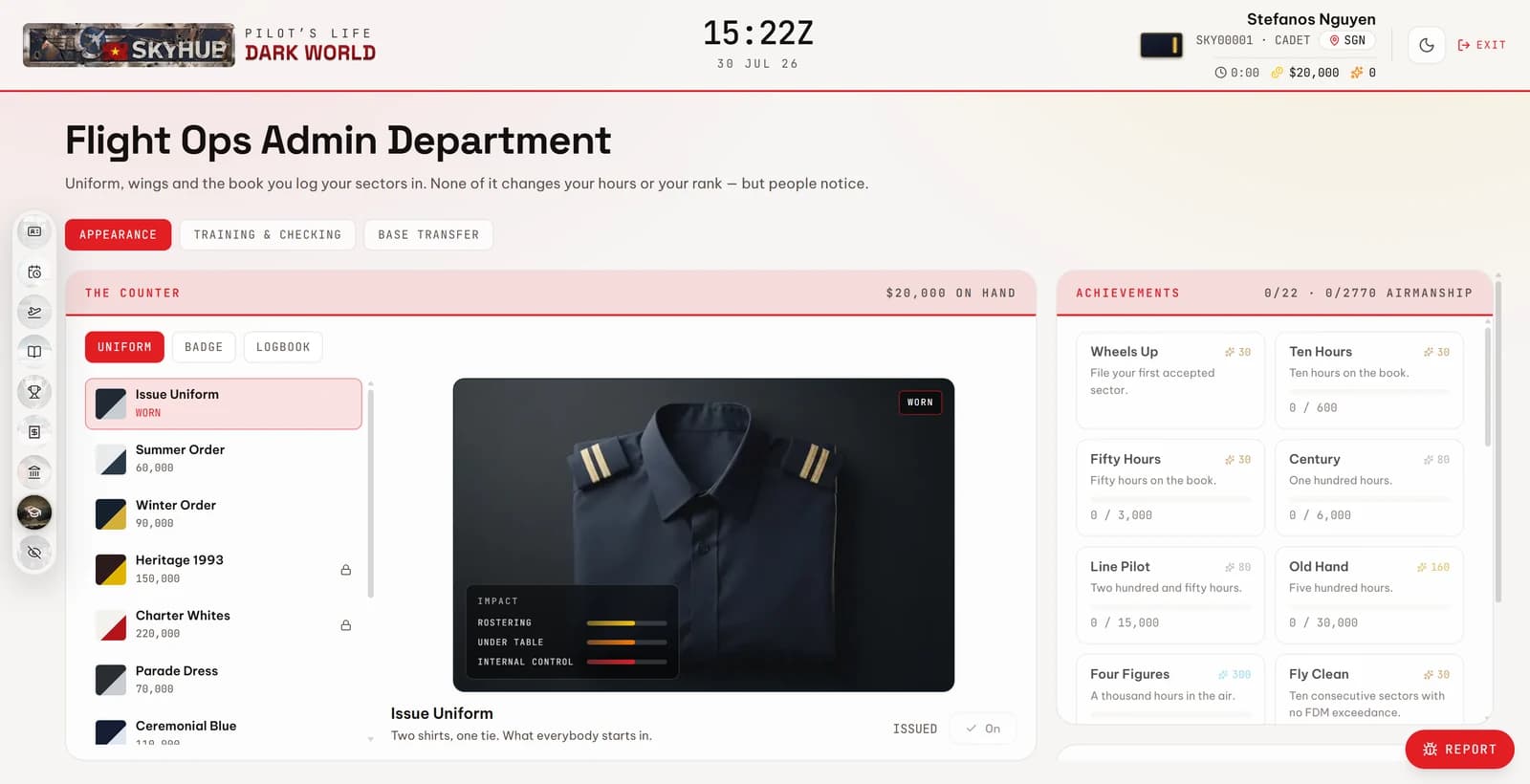Click the clock flight-hours icon
The width and height of the screenshot is (1530, 784).
[x=1220, y=73]
